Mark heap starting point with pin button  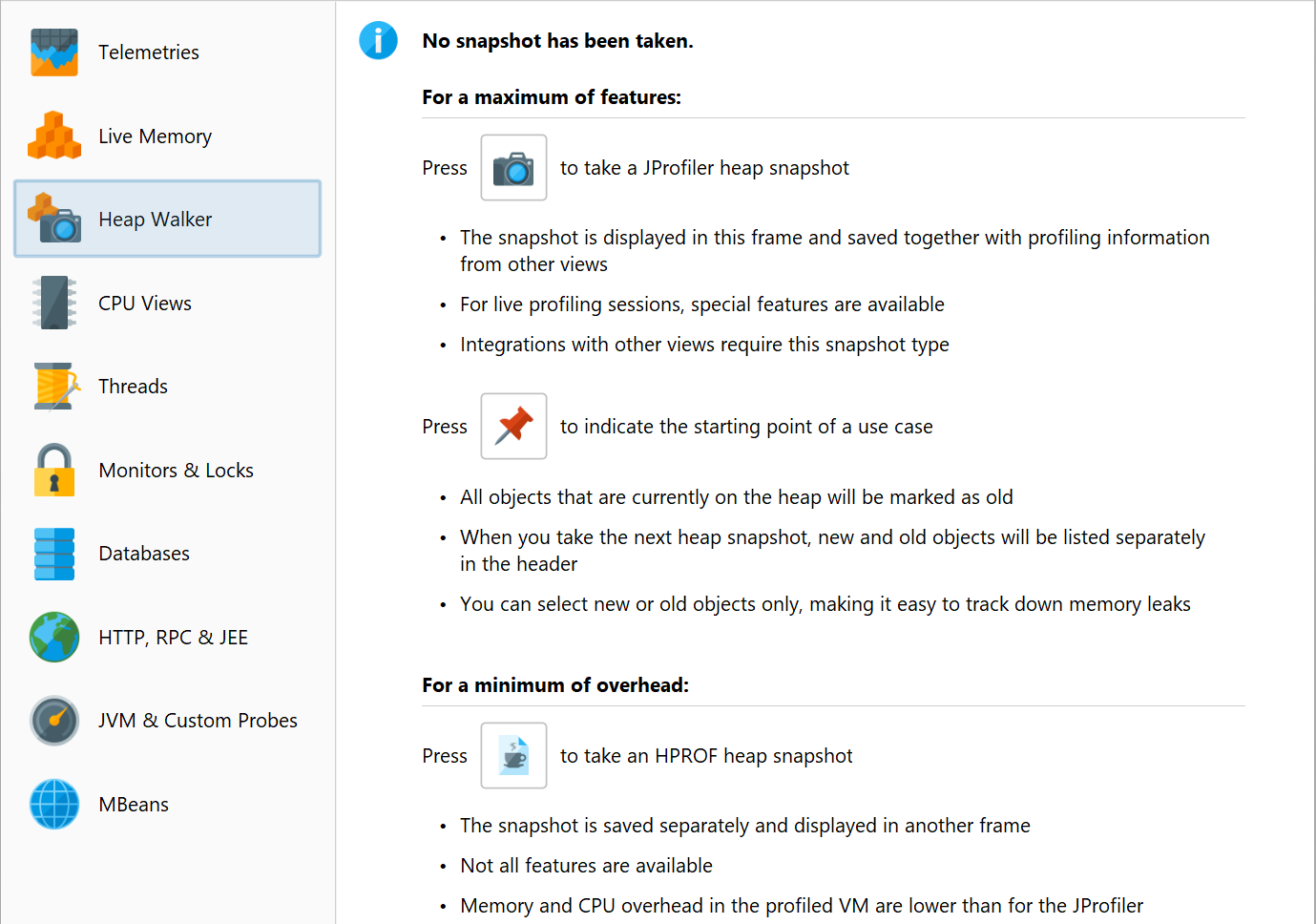coord(513,426)
